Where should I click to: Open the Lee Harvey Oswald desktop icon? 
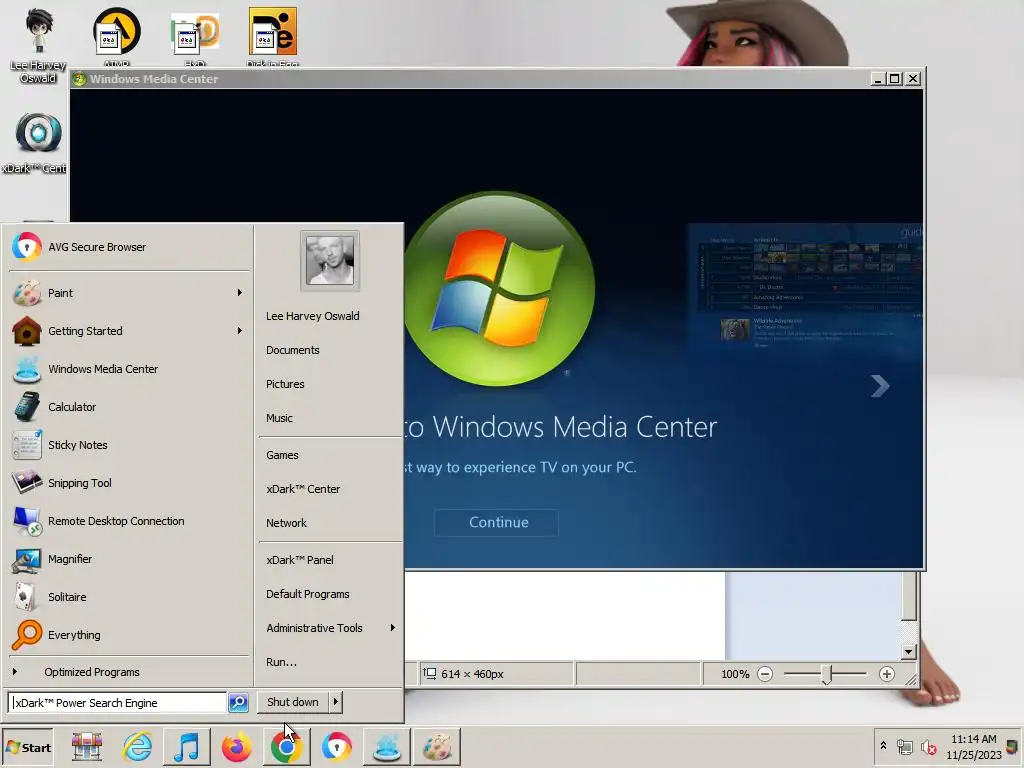tap(38, 46)
